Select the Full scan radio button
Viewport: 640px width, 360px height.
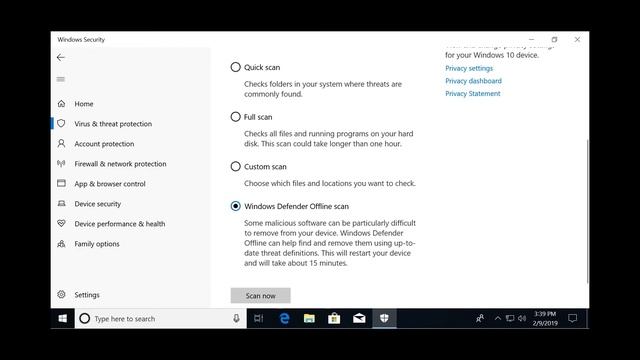pos(236,117)
